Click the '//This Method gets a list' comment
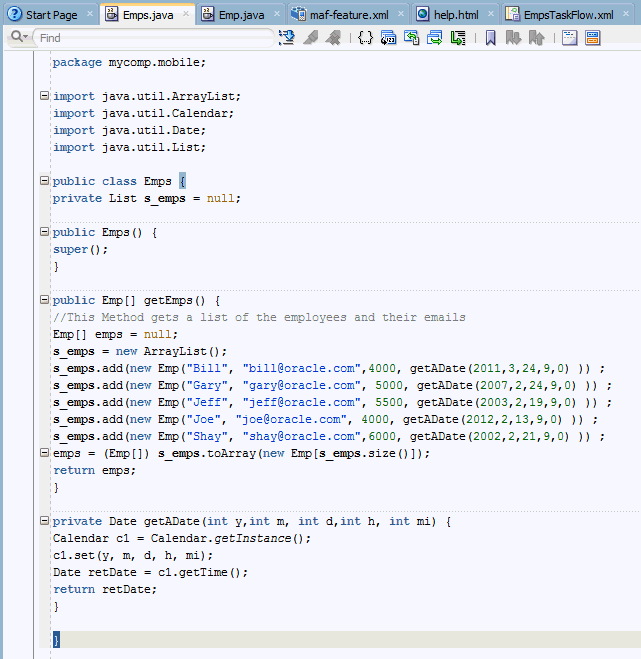This screenshot has width=641, height=659. (x=259, y=317)
